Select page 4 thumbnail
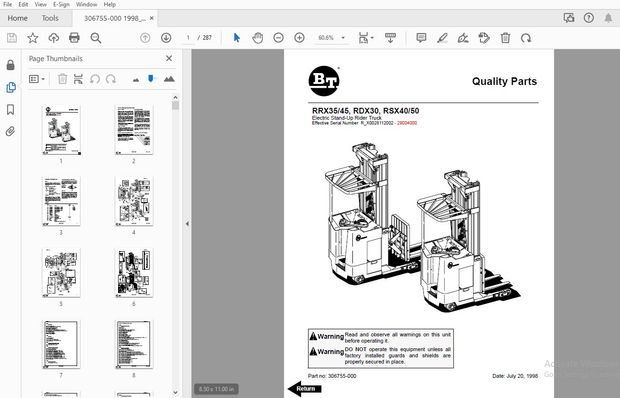Screen dimensions: 620x398 (x=134, y=201)
